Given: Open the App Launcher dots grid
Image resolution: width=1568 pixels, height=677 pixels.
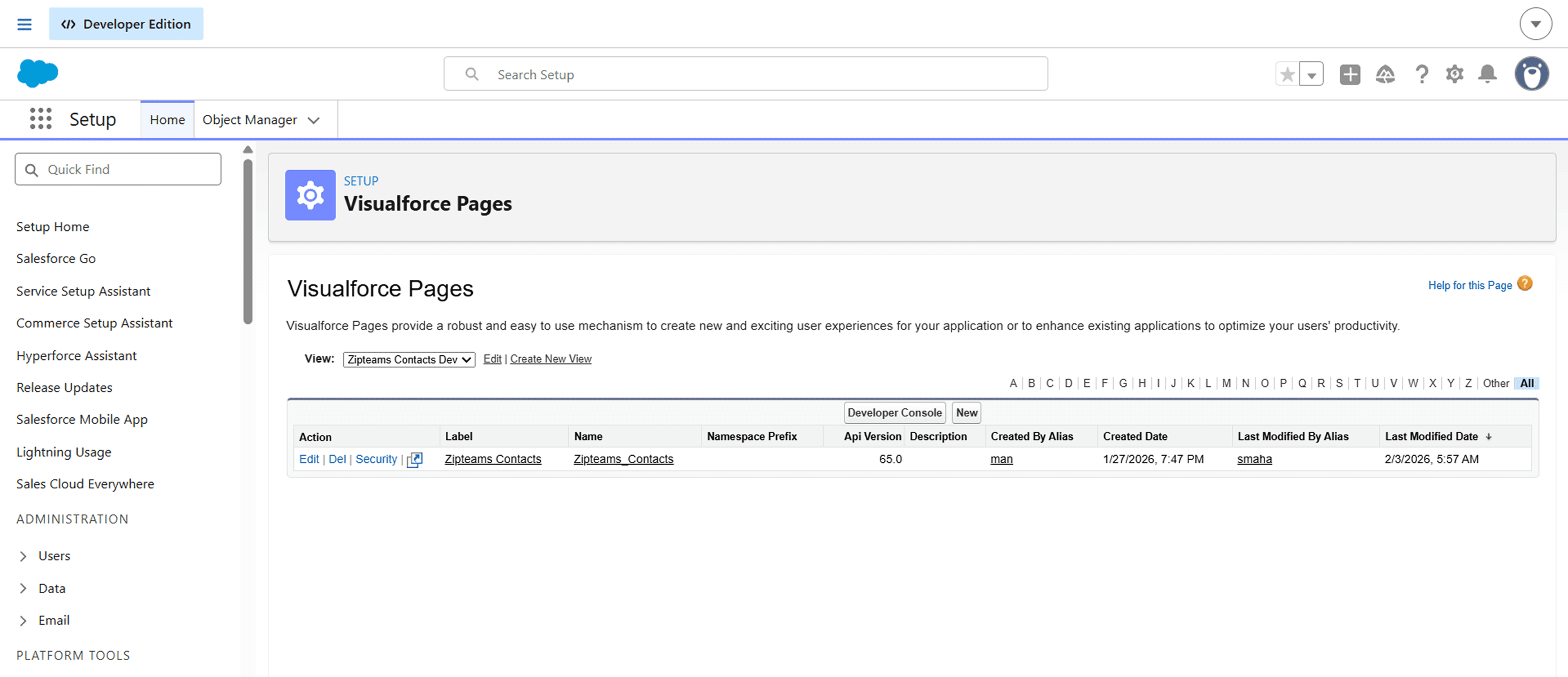Looking at the screenshot, I should tap(40, 118).
